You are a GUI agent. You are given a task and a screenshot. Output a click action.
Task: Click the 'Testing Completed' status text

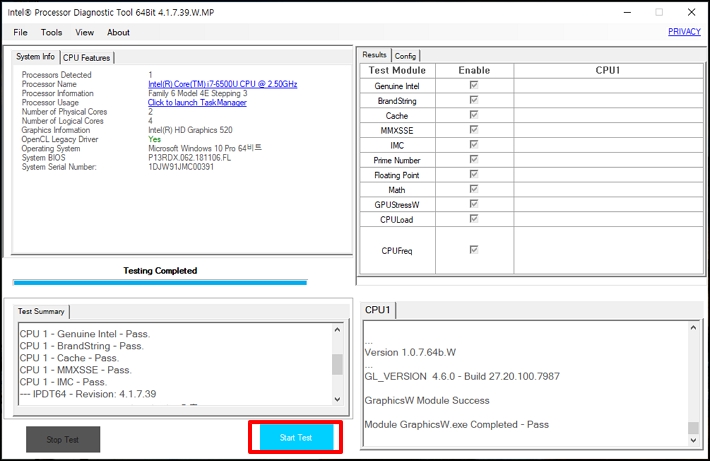pyautogui.click(x=160, y=271)
